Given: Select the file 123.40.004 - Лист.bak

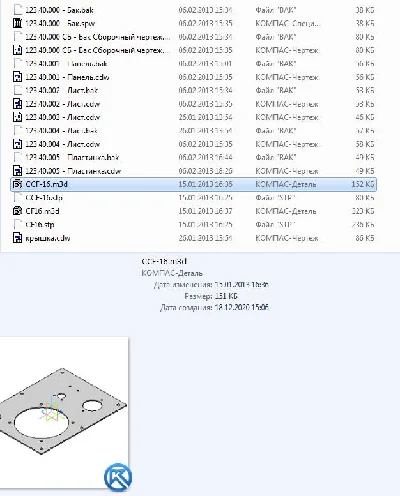Looking at the screenshot, I should pyautogui.click(x=193, y=131).
